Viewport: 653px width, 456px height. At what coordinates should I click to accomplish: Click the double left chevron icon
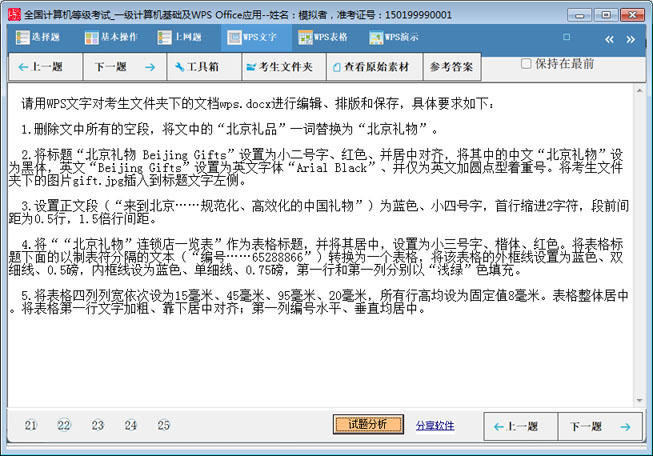[609, 40]
